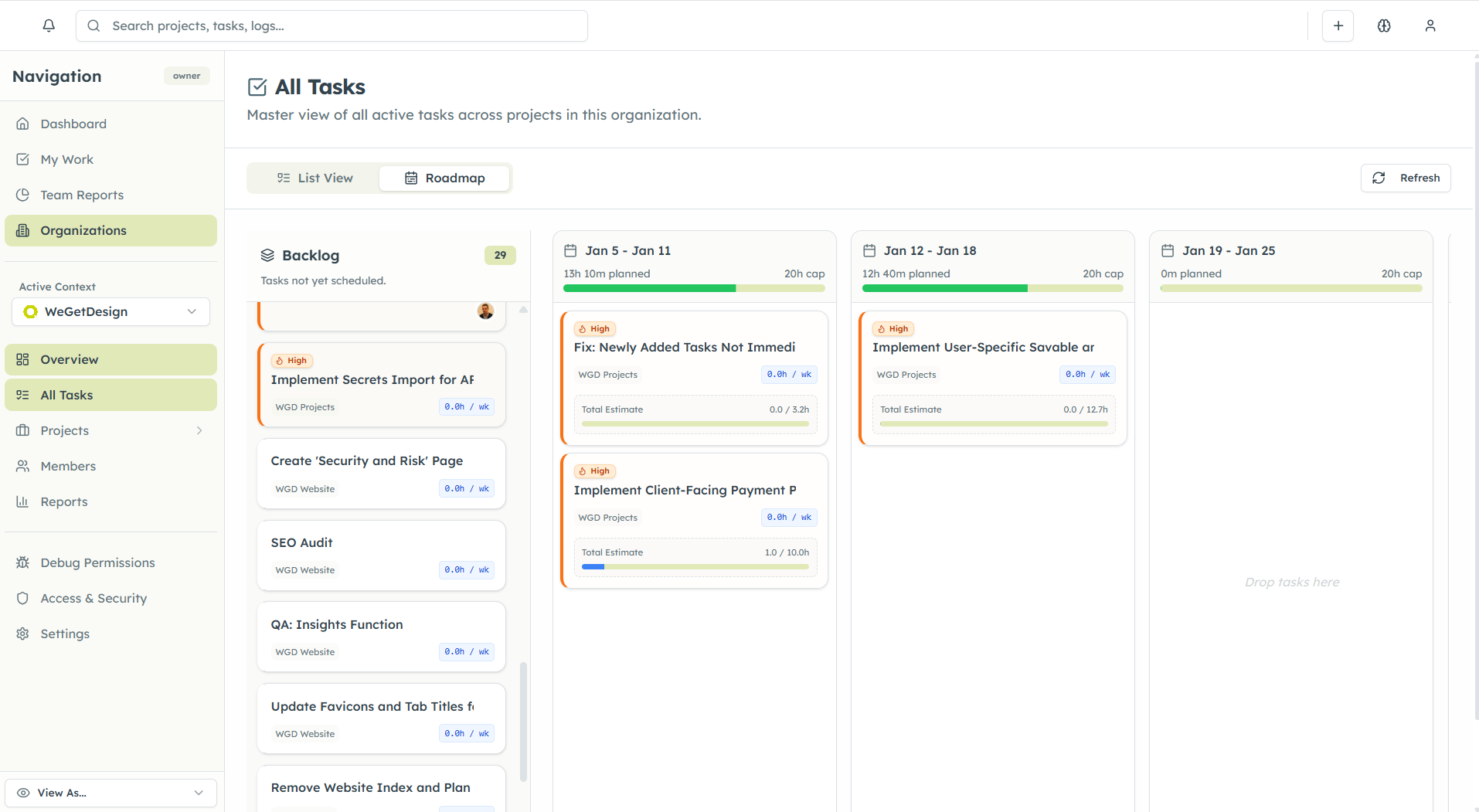Click the Refresh button

coord(1405,178)
